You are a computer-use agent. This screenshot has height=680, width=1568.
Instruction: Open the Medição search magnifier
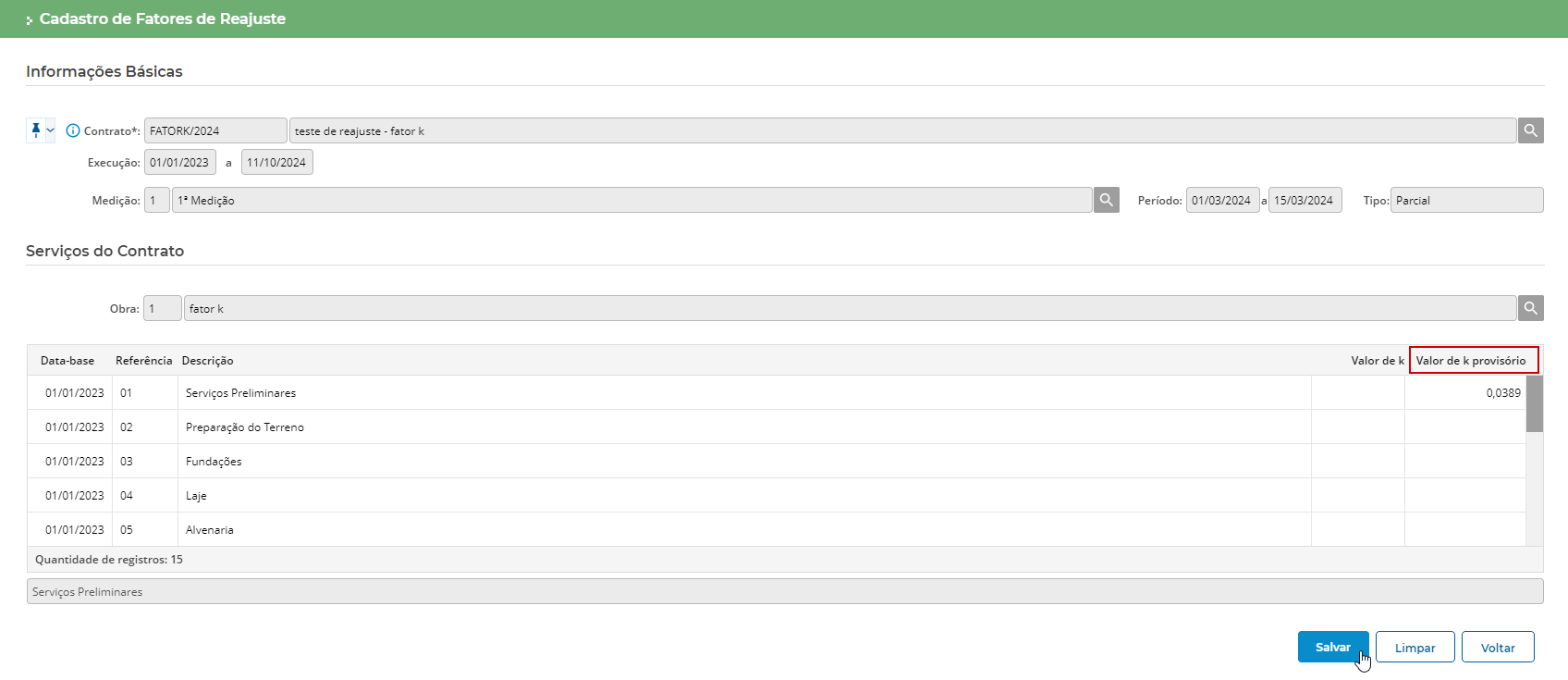click(x=1106, y=200)
